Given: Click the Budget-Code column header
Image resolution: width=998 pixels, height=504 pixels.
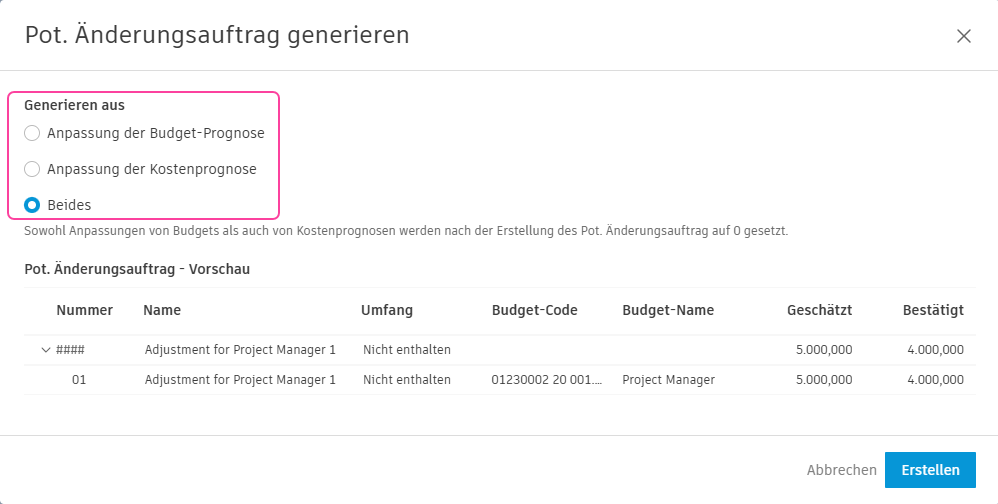Looking at the screenshot, I should click(534, 310).
